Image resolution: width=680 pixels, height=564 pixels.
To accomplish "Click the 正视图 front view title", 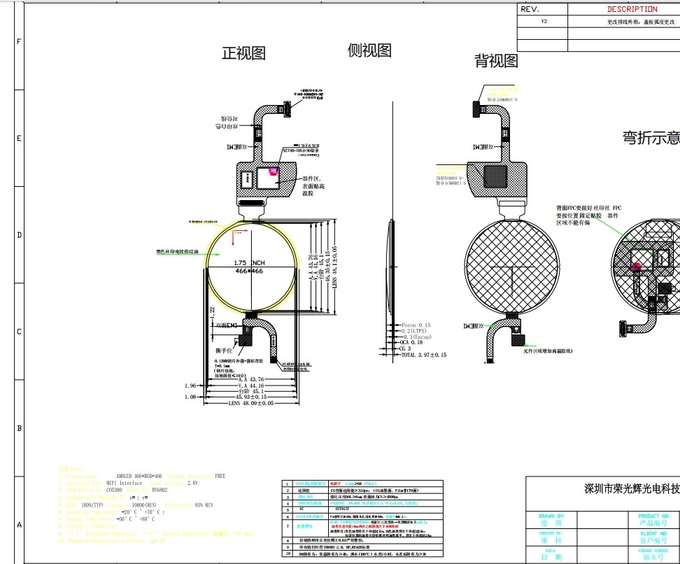I will coord(243,53).
